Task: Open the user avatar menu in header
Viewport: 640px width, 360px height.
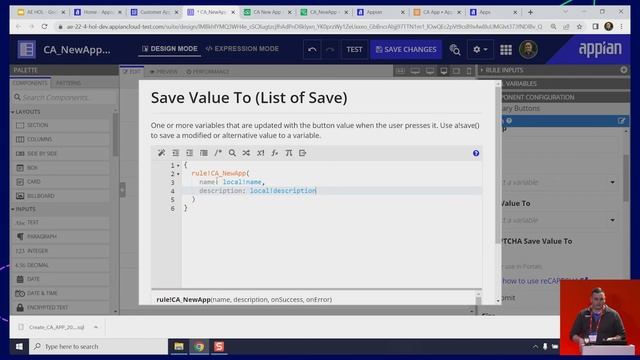Action: pos(528,49)
